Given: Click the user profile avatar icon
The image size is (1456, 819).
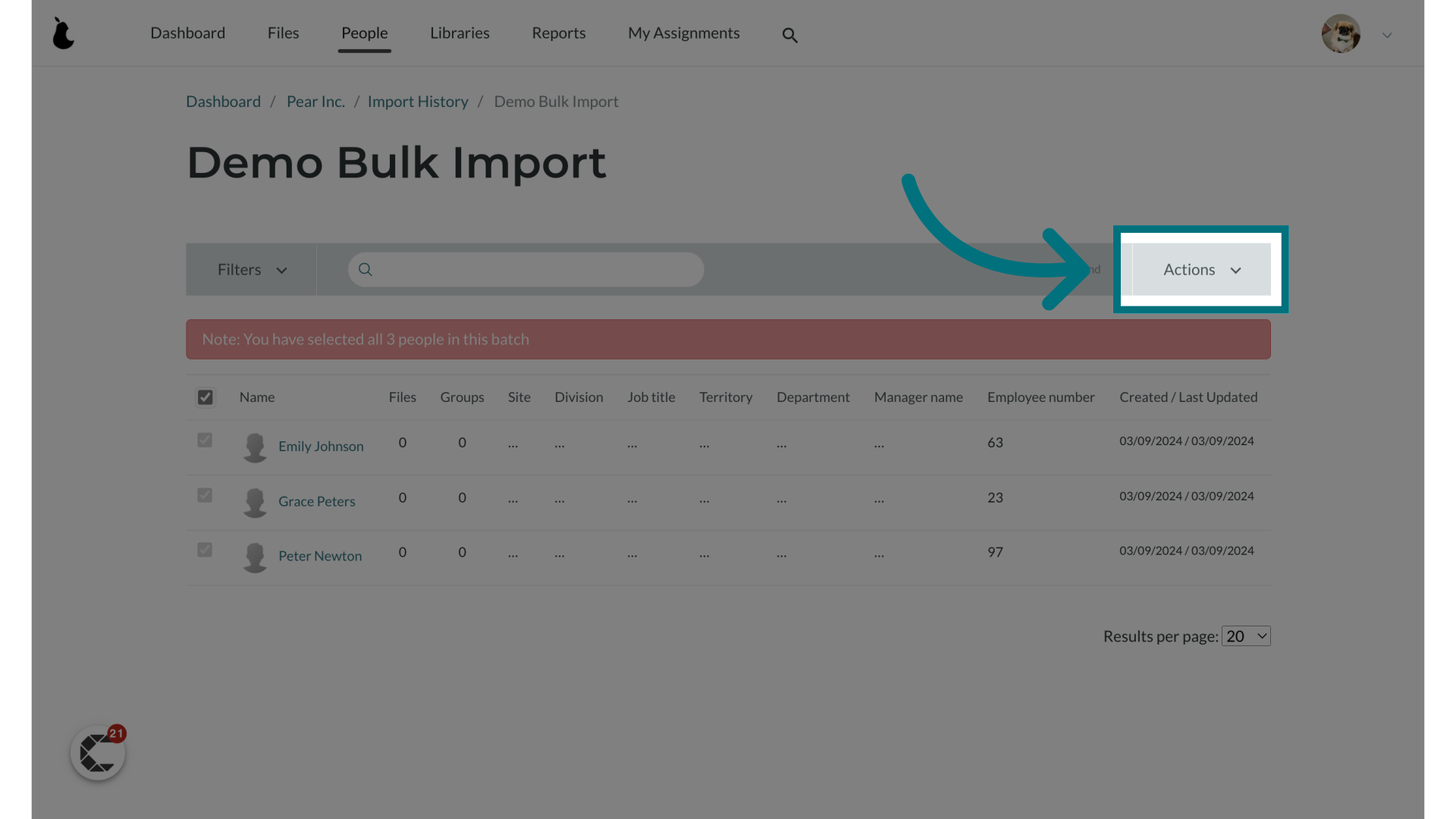Looking at the screenshot, I should pyautogui.click(x=1340, y=33).
